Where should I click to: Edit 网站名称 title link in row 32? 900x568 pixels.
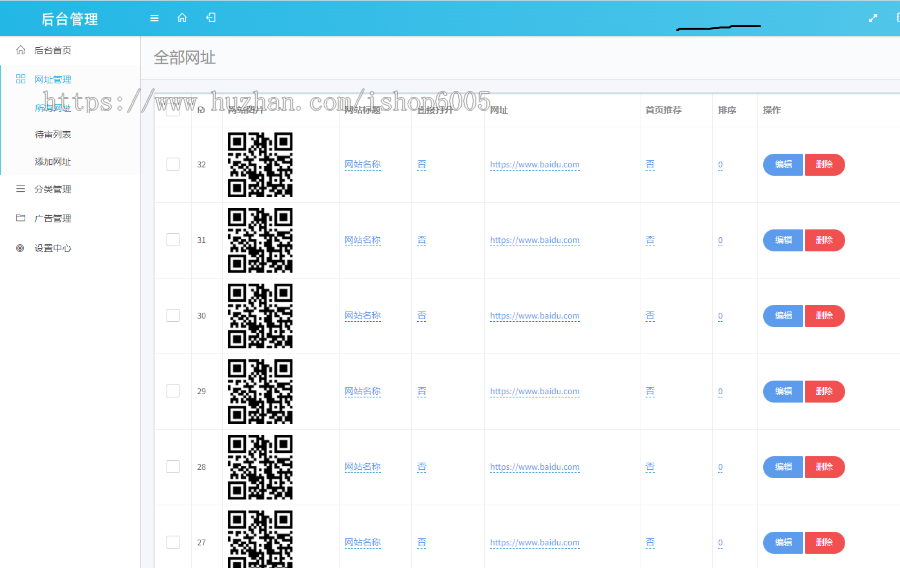(363, 165)
